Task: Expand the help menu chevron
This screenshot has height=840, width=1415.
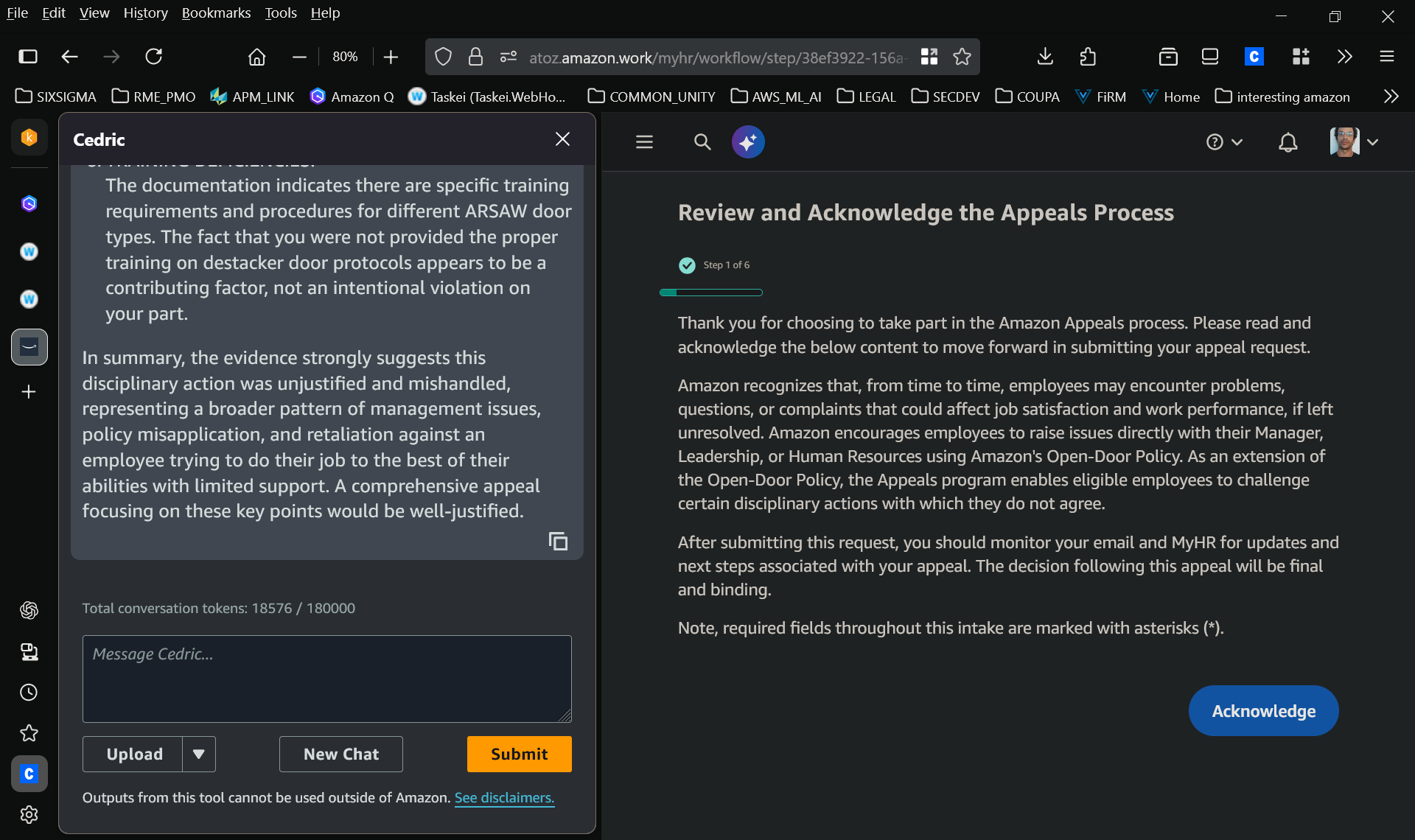Action: [1238, 141]
